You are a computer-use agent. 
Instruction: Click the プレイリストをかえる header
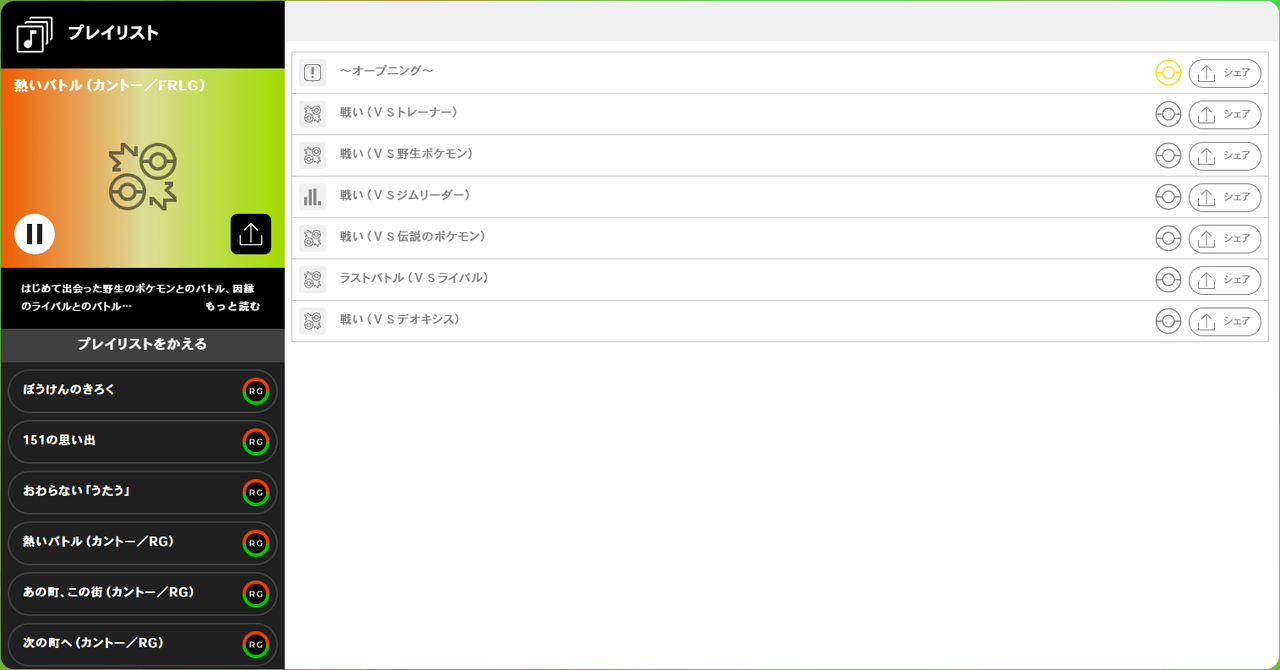[142, 344]
